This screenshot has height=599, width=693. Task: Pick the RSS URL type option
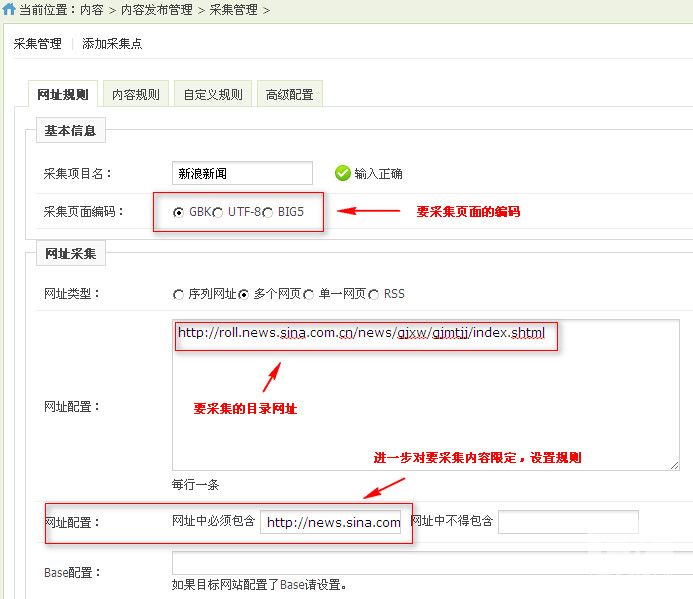[x=374, y=295]
